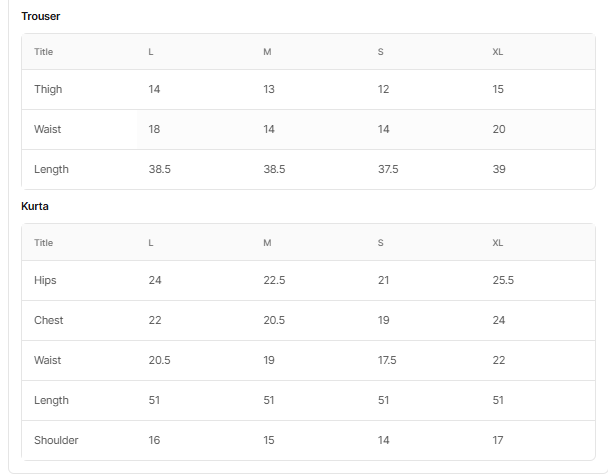Click the XL column header in Trouser table
Screen dimensions: 610x475
pyautogui.click(x=498, y=52)
